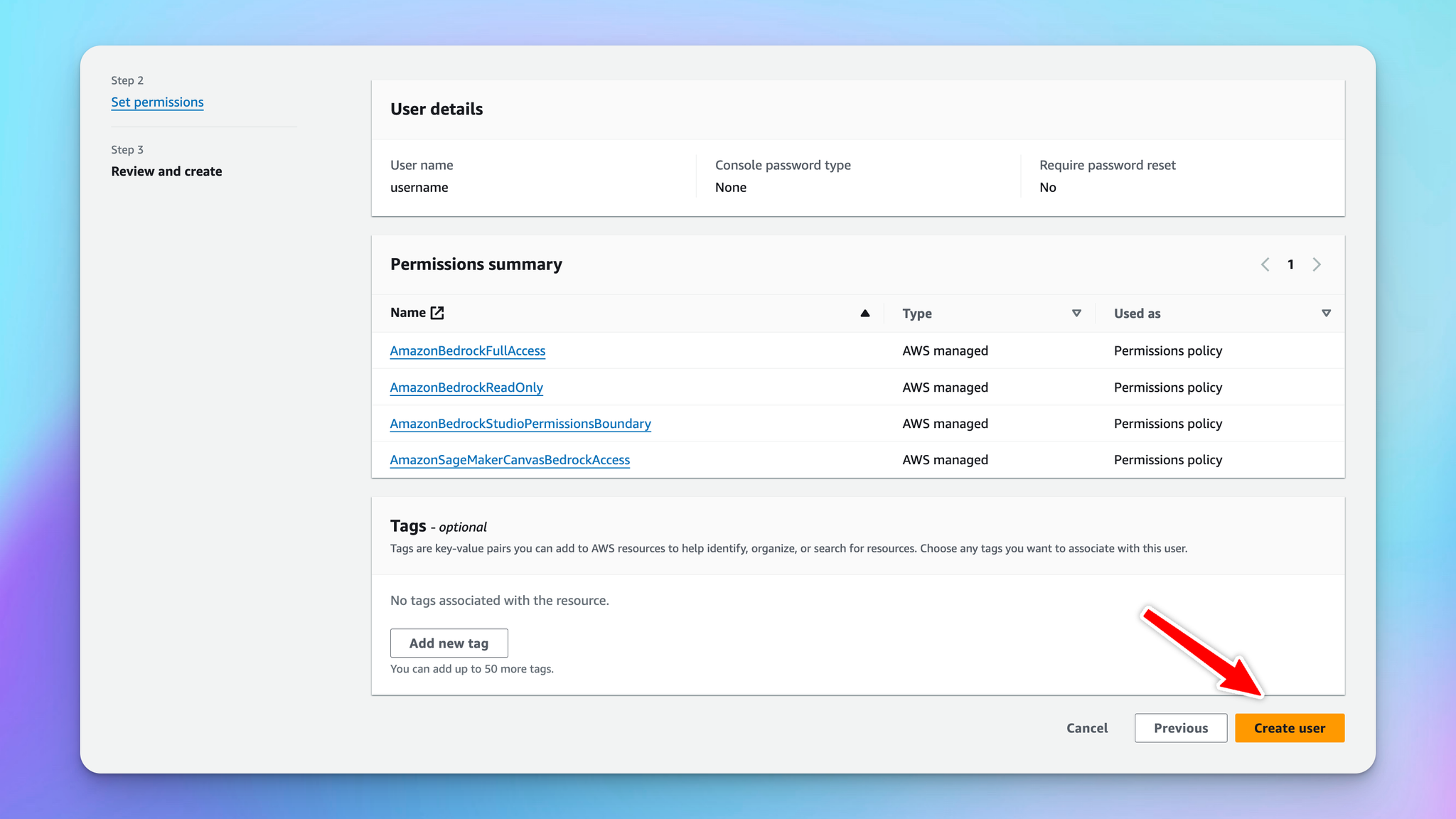This screenshot has width=1456, height=819.
Task: Sort by the Used as column arrow
Action: click(1326, 314)
